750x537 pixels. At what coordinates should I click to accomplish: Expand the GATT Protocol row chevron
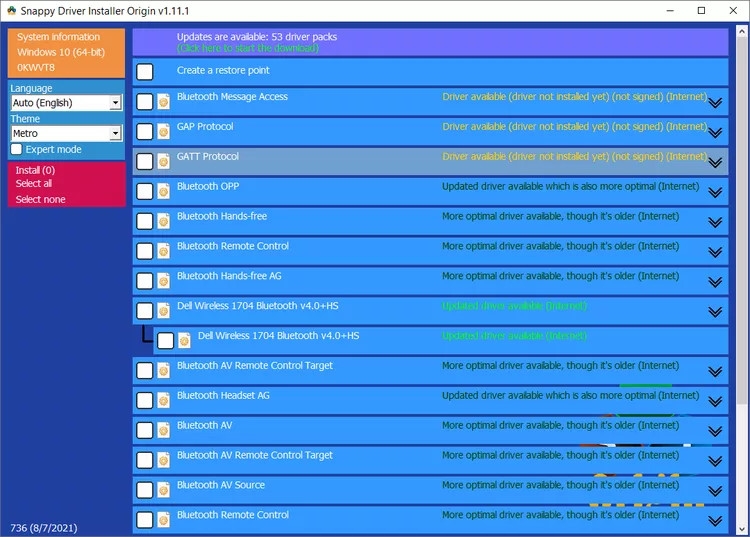click(715, 163)
